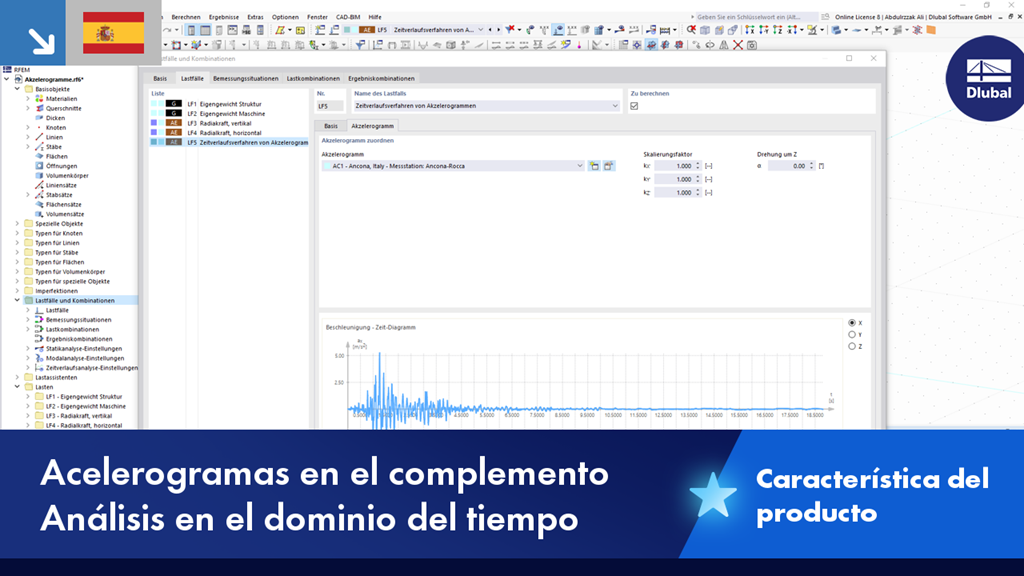Click the blue stacked layers icon in toolbar
Screen dimensions: 1024x576
click(x=836, y=30)
